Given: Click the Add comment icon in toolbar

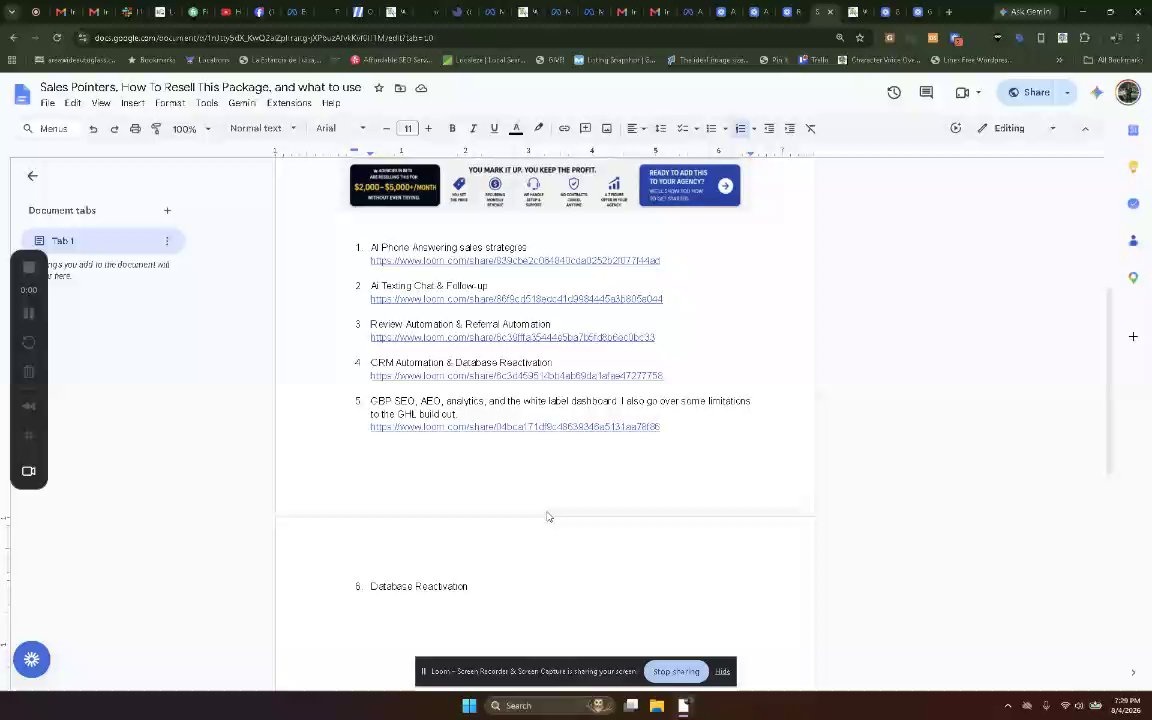Looking at the screenshot, I should [x=586, y=129].
